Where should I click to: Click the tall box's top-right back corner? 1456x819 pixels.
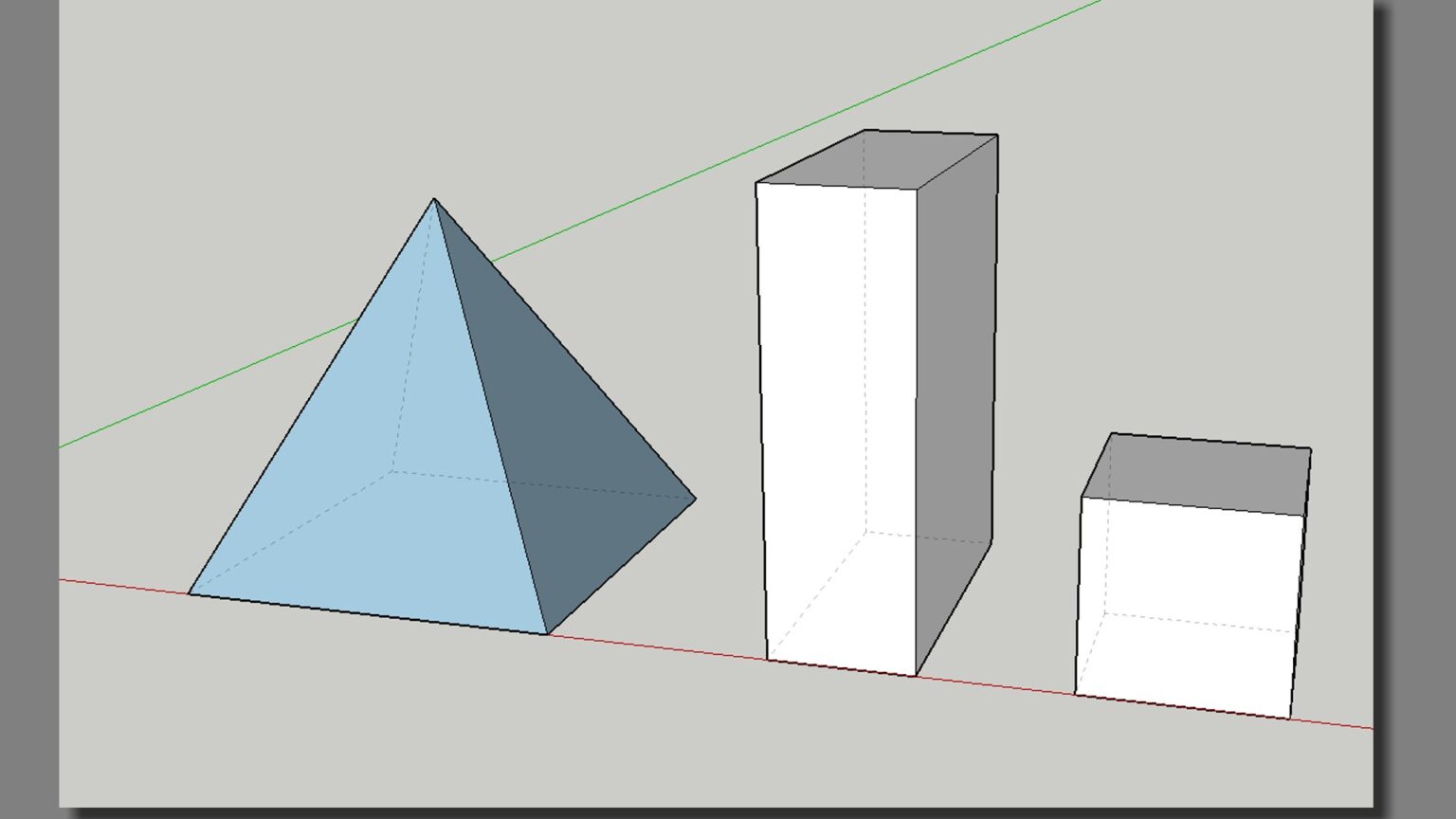click(997, 136)
